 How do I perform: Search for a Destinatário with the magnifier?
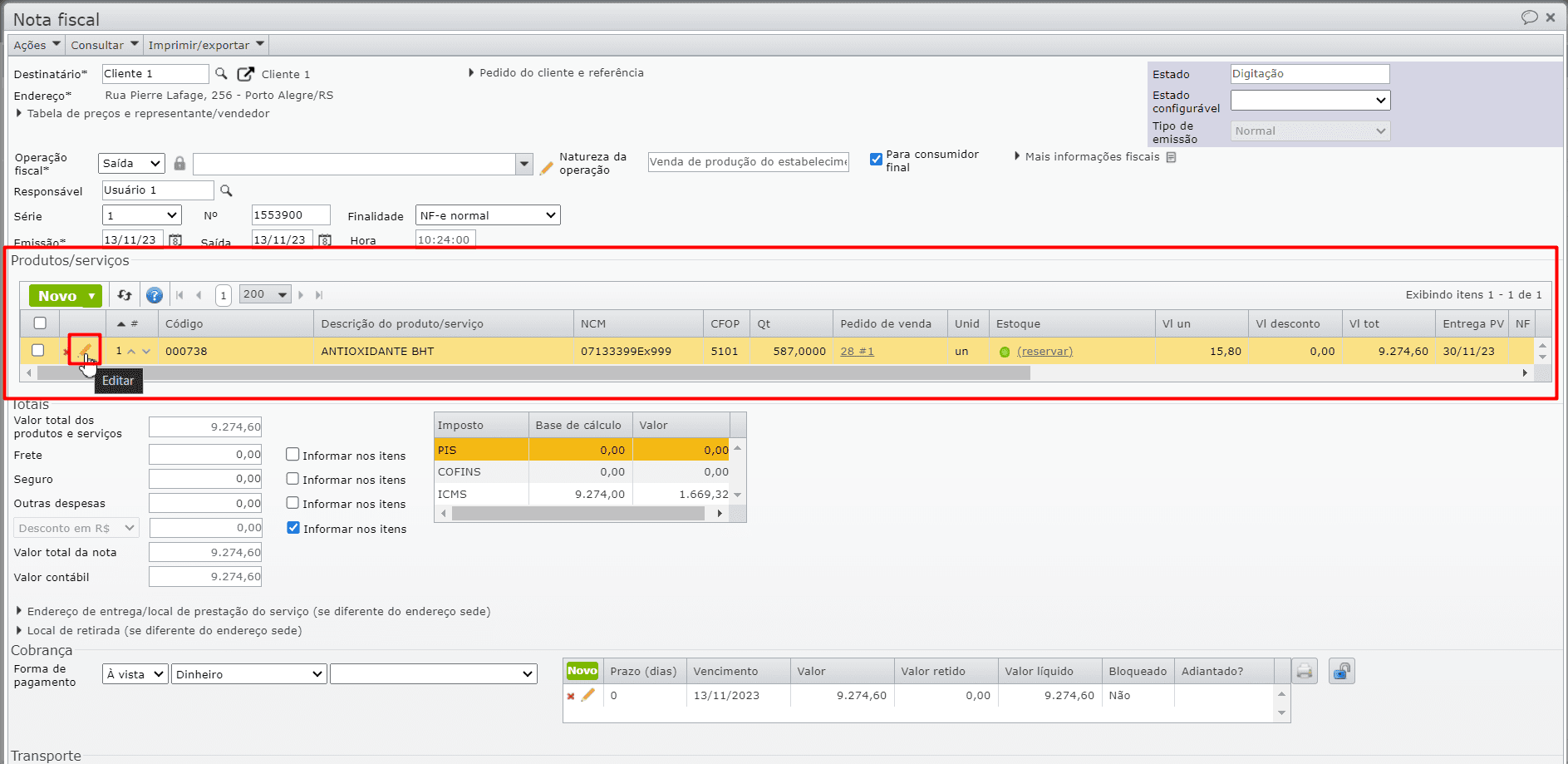(221, 74)
